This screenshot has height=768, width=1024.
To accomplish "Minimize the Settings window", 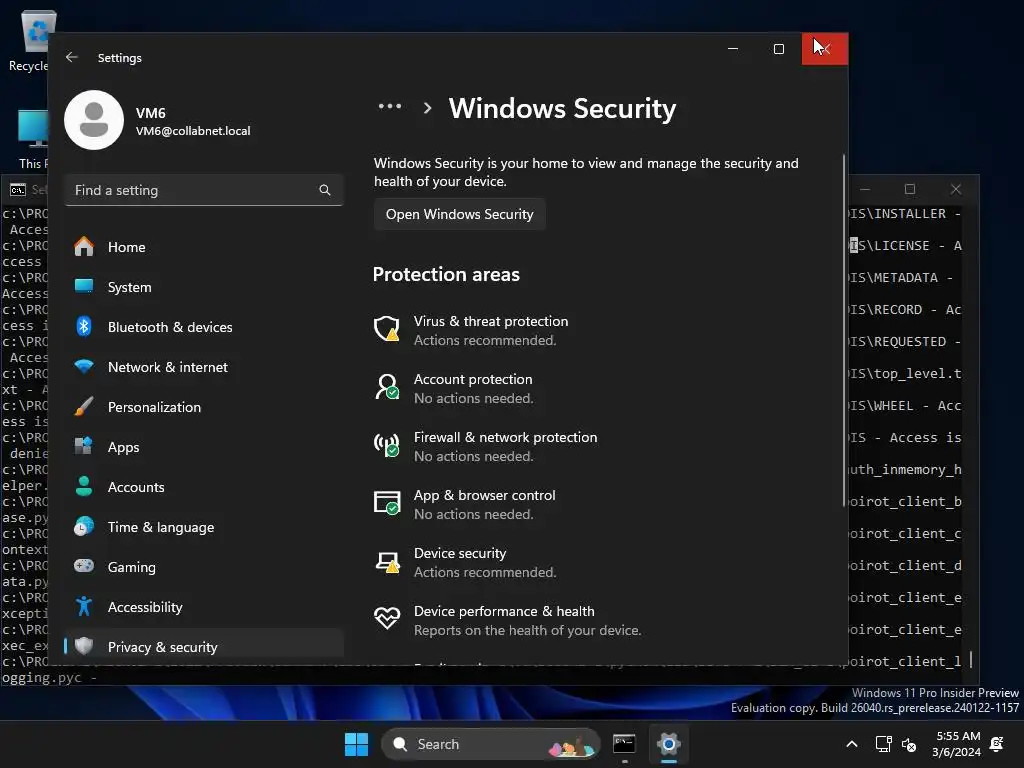I will (733, 49).
